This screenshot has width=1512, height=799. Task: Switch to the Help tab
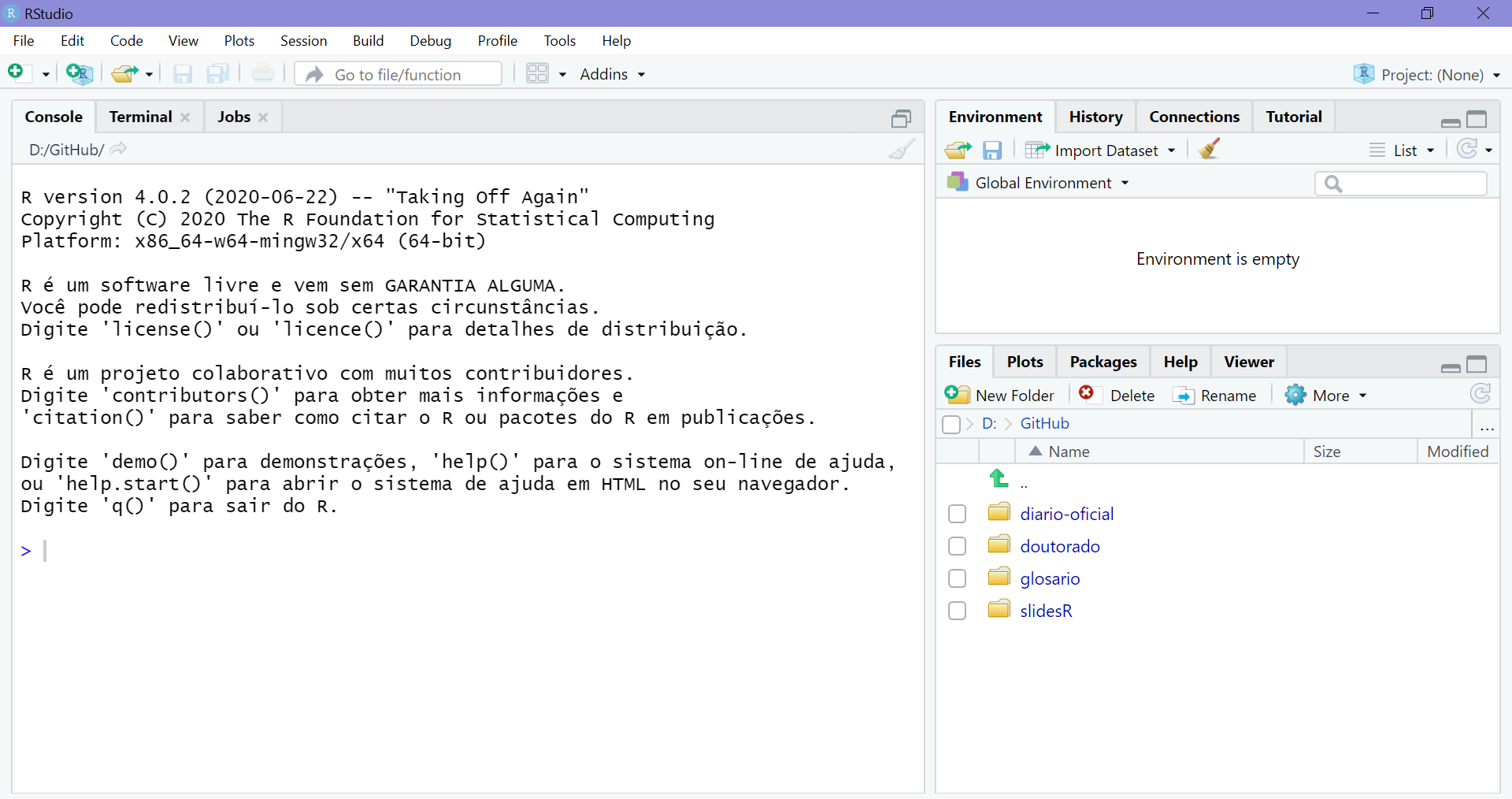pyautogui.click(x=1180, y=362)
